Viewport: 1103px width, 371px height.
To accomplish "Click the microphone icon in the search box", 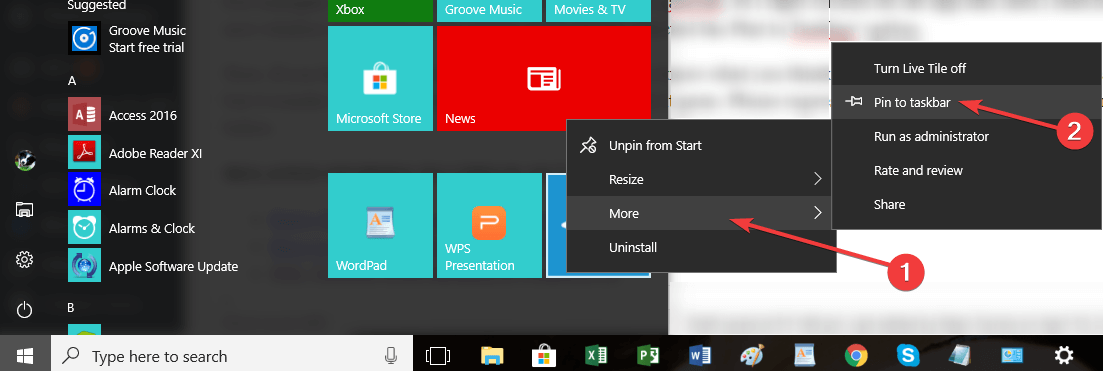I will click(x=391, y=356).
